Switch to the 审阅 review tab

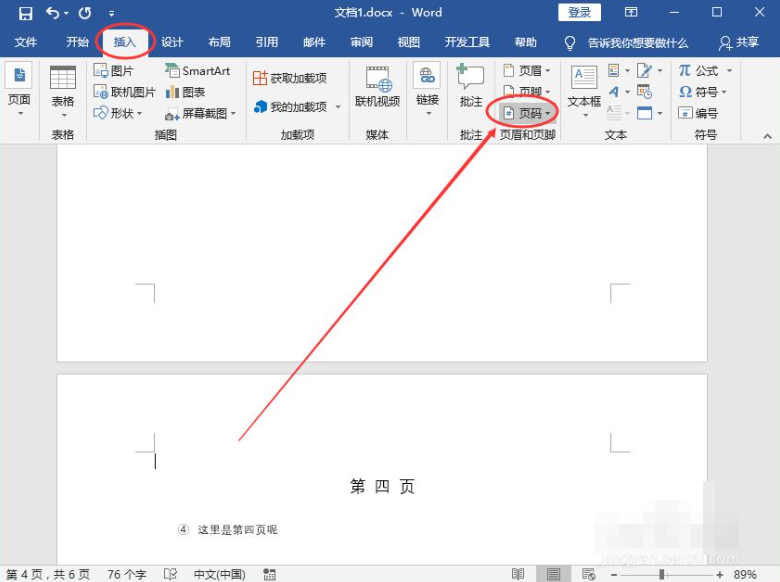361,43
